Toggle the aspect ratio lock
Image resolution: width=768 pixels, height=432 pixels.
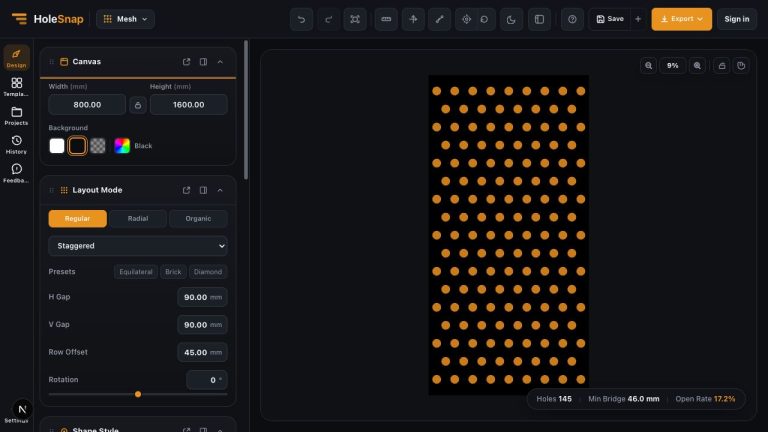(138, 105)
